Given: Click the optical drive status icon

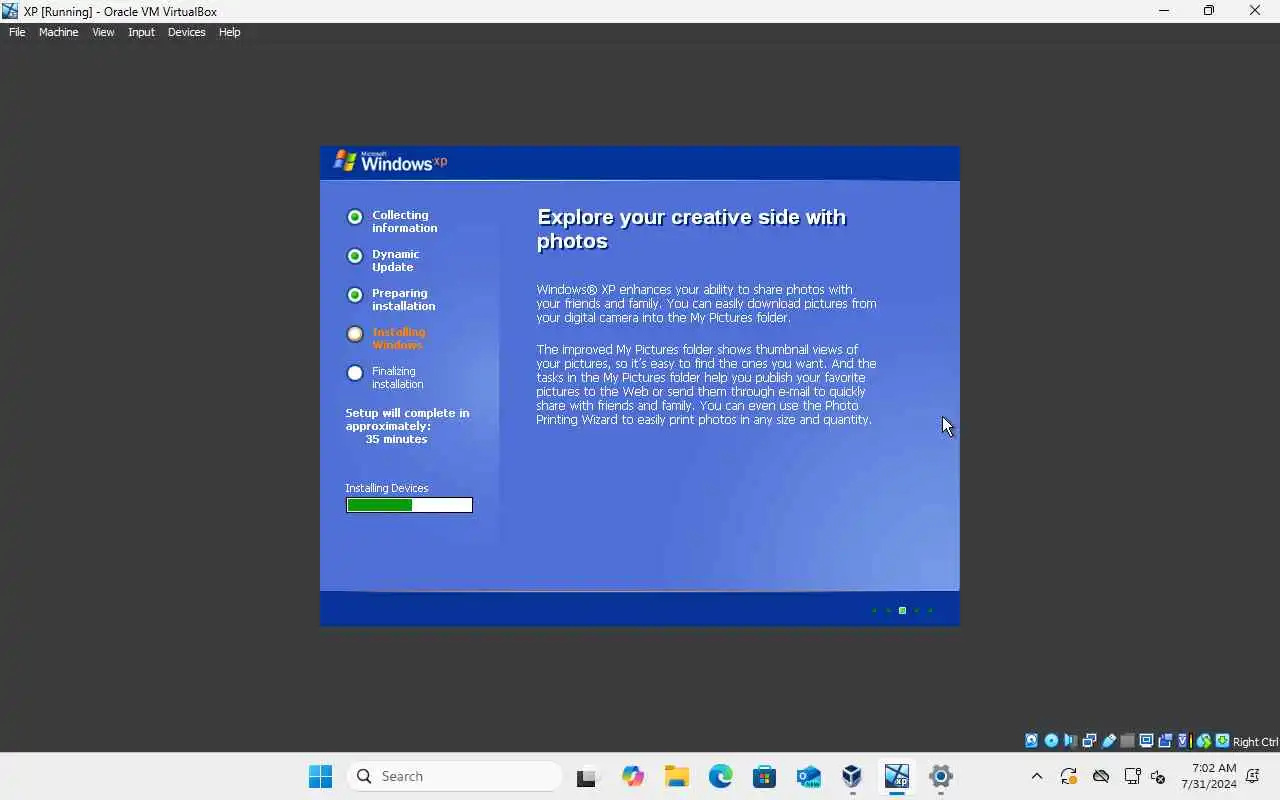Looking at the screenshot, I should (x=1051, y=741).
